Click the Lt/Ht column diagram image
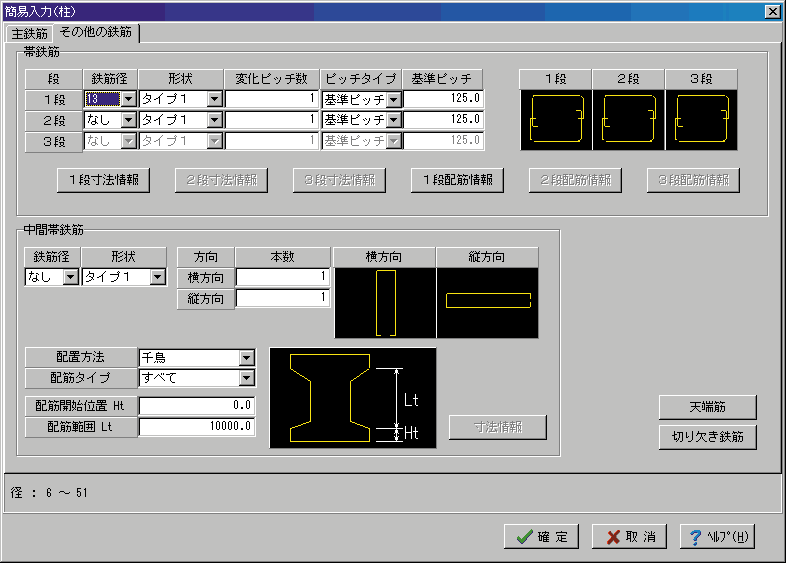The width and height of the screenshot is (786, 563). (352, 397)
